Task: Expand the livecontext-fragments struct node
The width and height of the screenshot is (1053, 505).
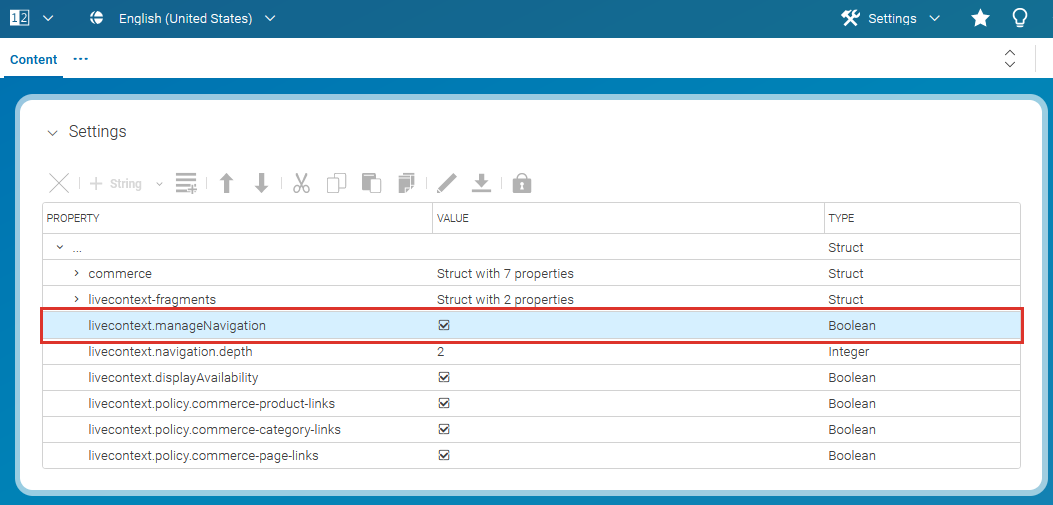Action: point(77,299)
